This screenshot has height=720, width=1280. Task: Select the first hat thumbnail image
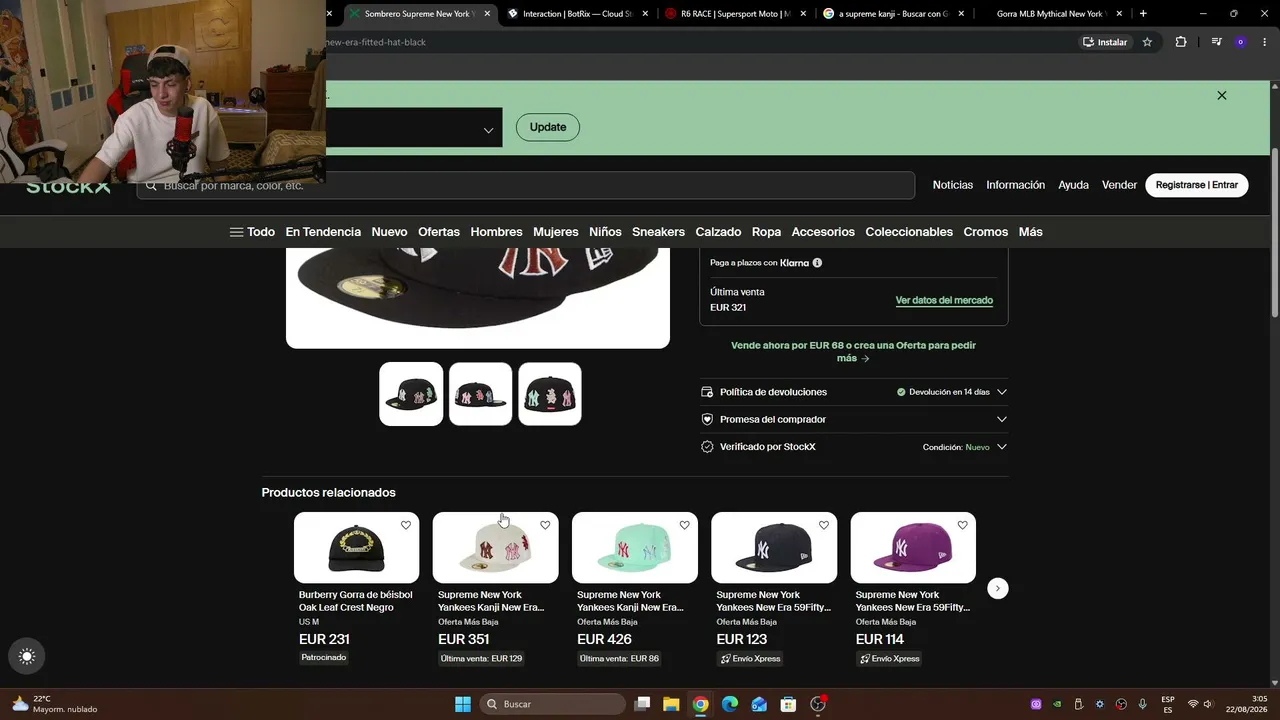(x=411, y=394)
